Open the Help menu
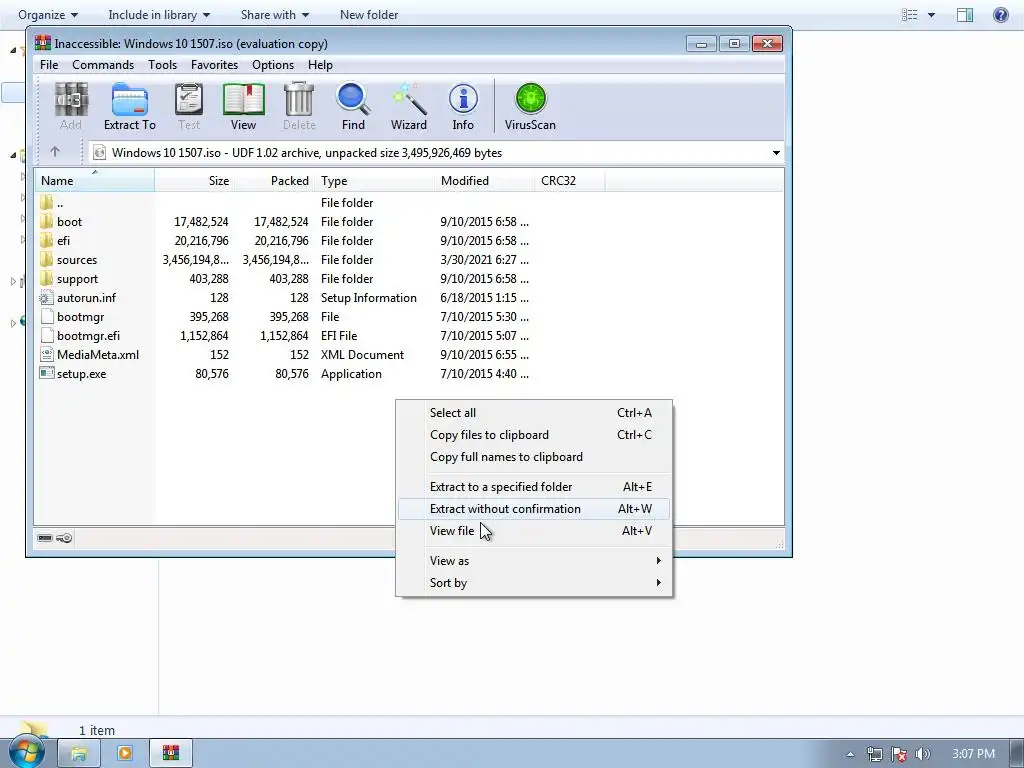 click(x=320, y=65)
